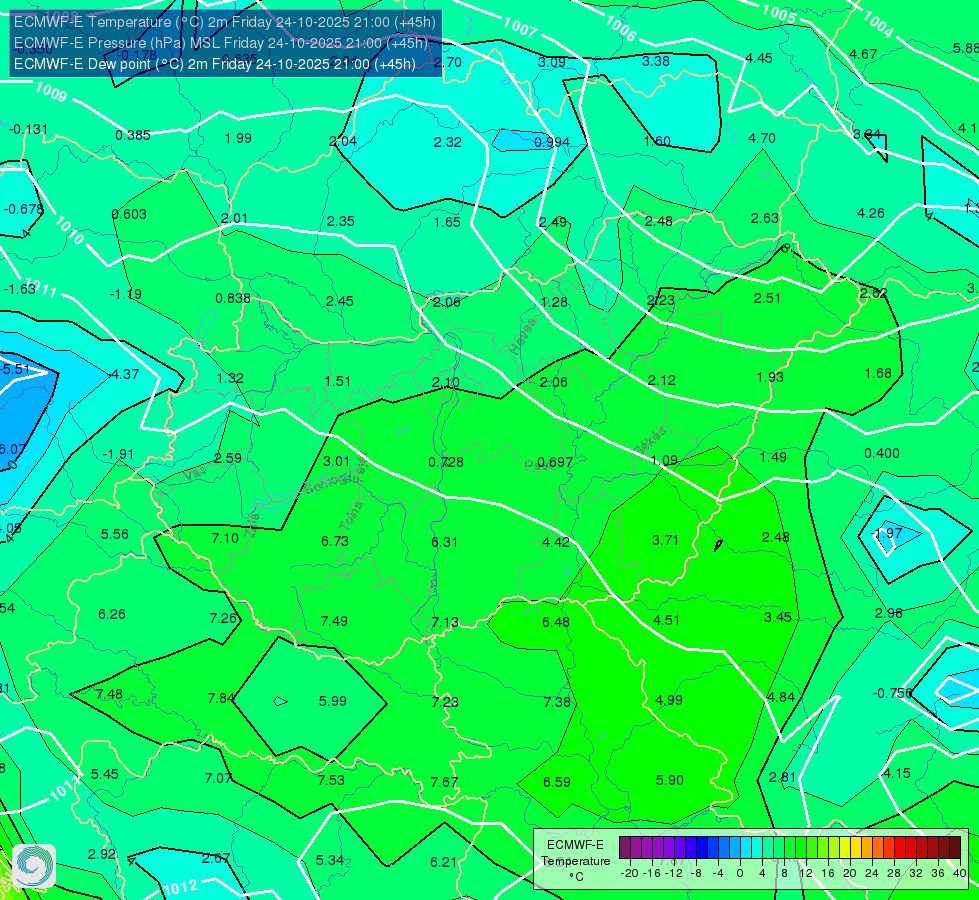Click the dark red 40 degree legend swatch
This screenshot has width=979, height=900.
[955, 848]
